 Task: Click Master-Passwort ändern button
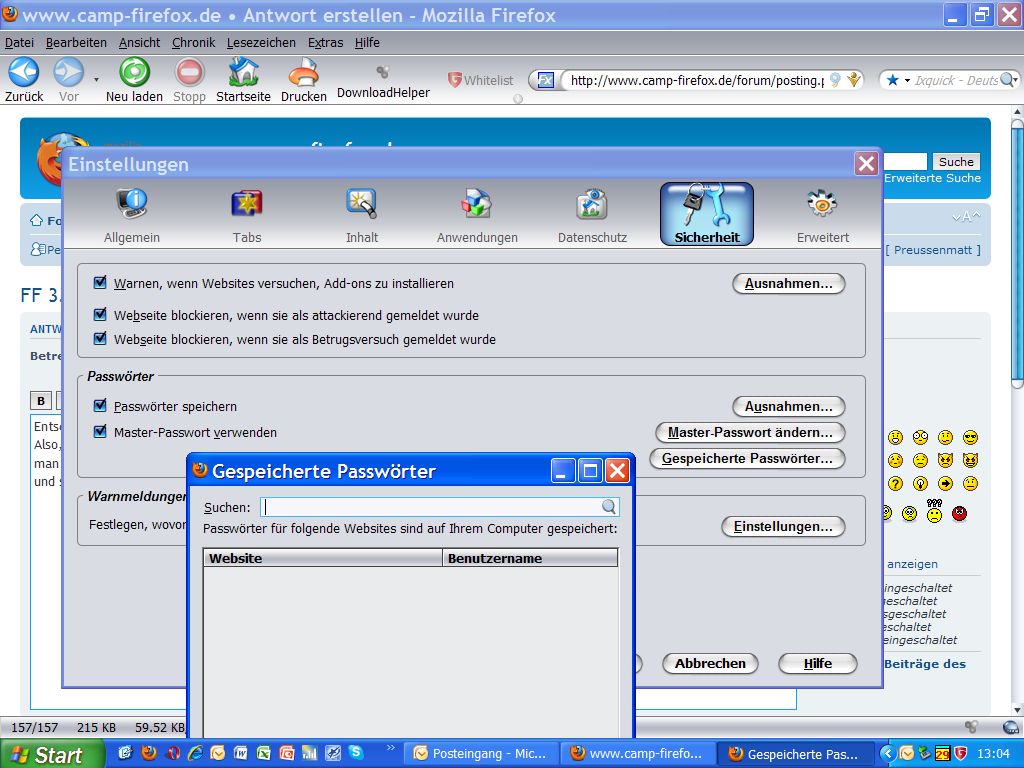point(749,432)
